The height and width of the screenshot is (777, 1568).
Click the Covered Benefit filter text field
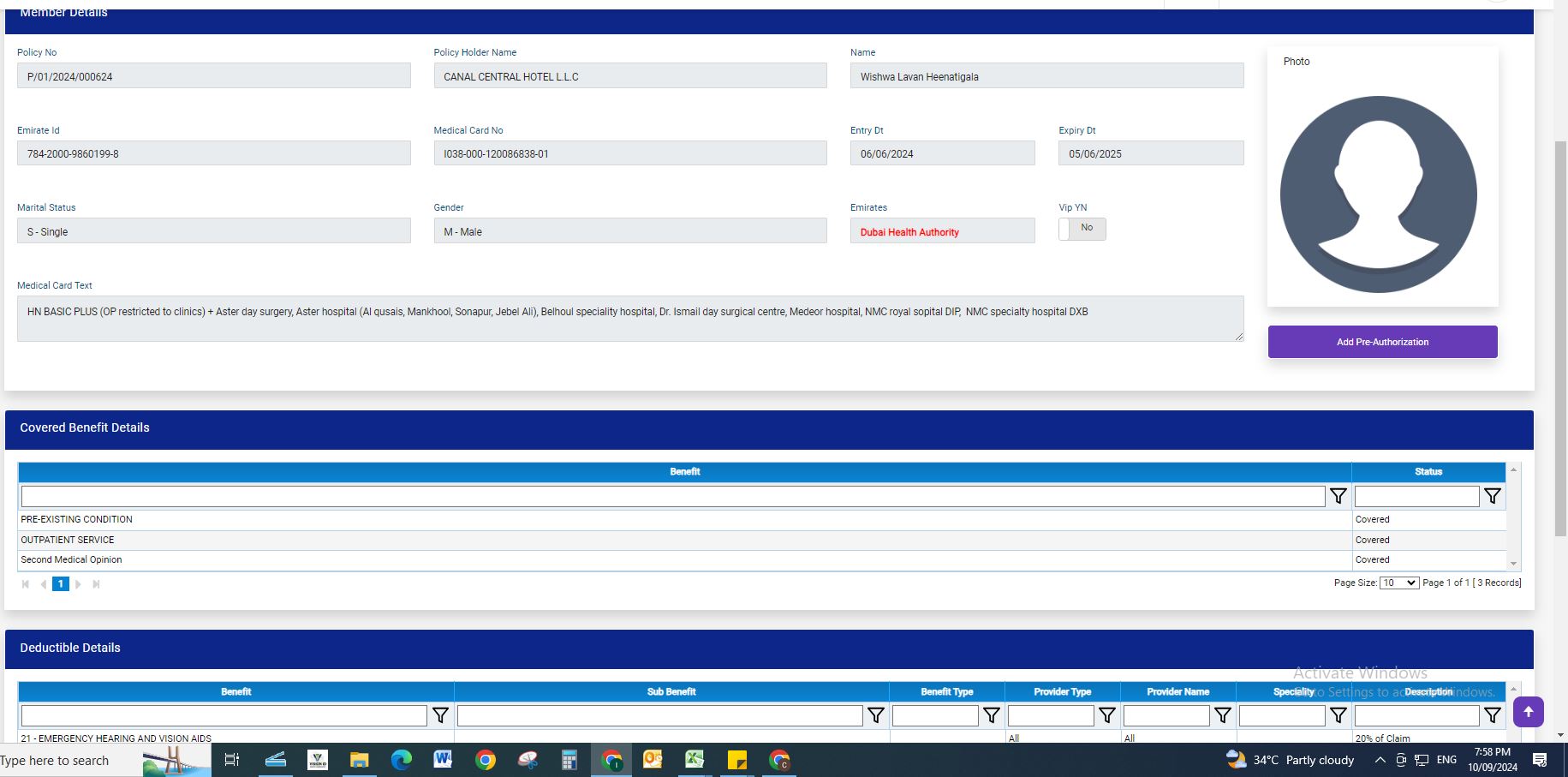coord(672,496)
